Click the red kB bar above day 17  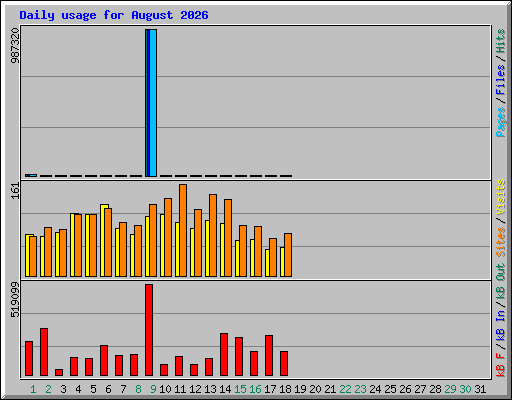(269, 356)
